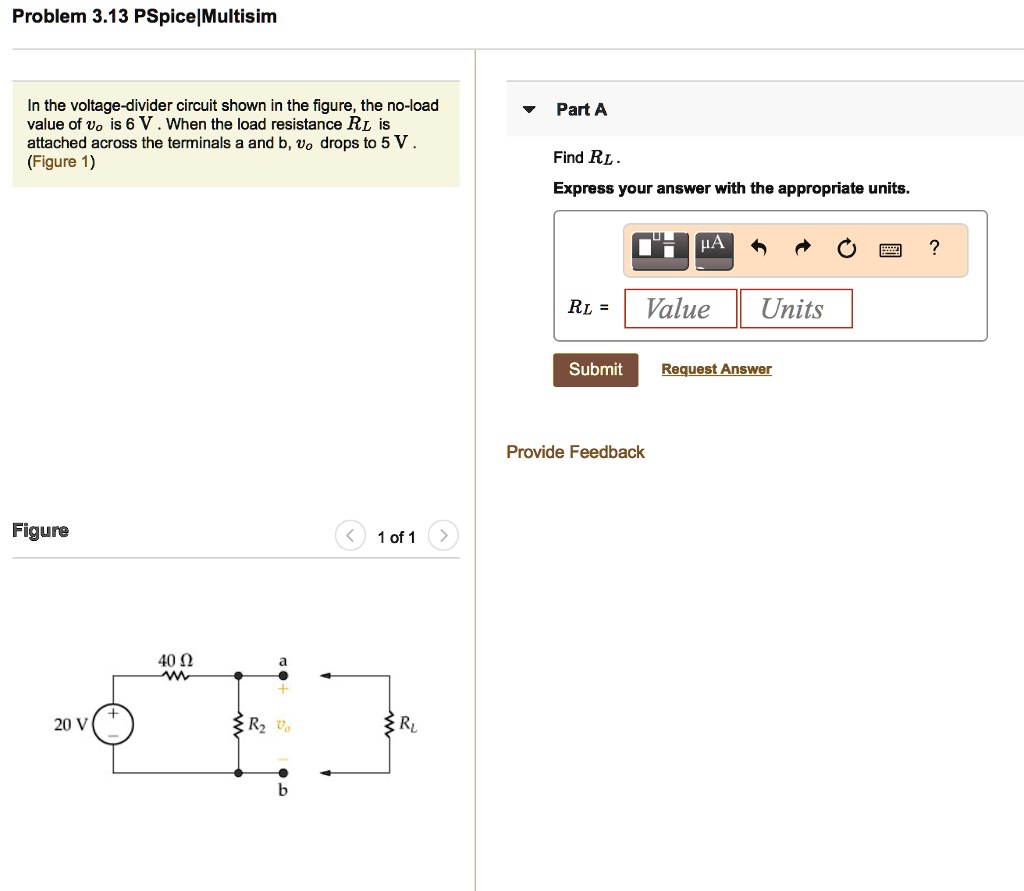
Task: Click the Value input field
Action: click(x=680, y=308)
